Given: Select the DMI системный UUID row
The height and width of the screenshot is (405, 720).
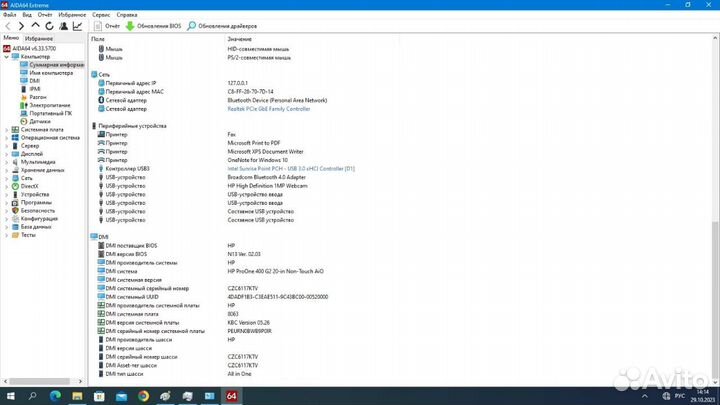Looking at the screenshot, I should point(214,297).
